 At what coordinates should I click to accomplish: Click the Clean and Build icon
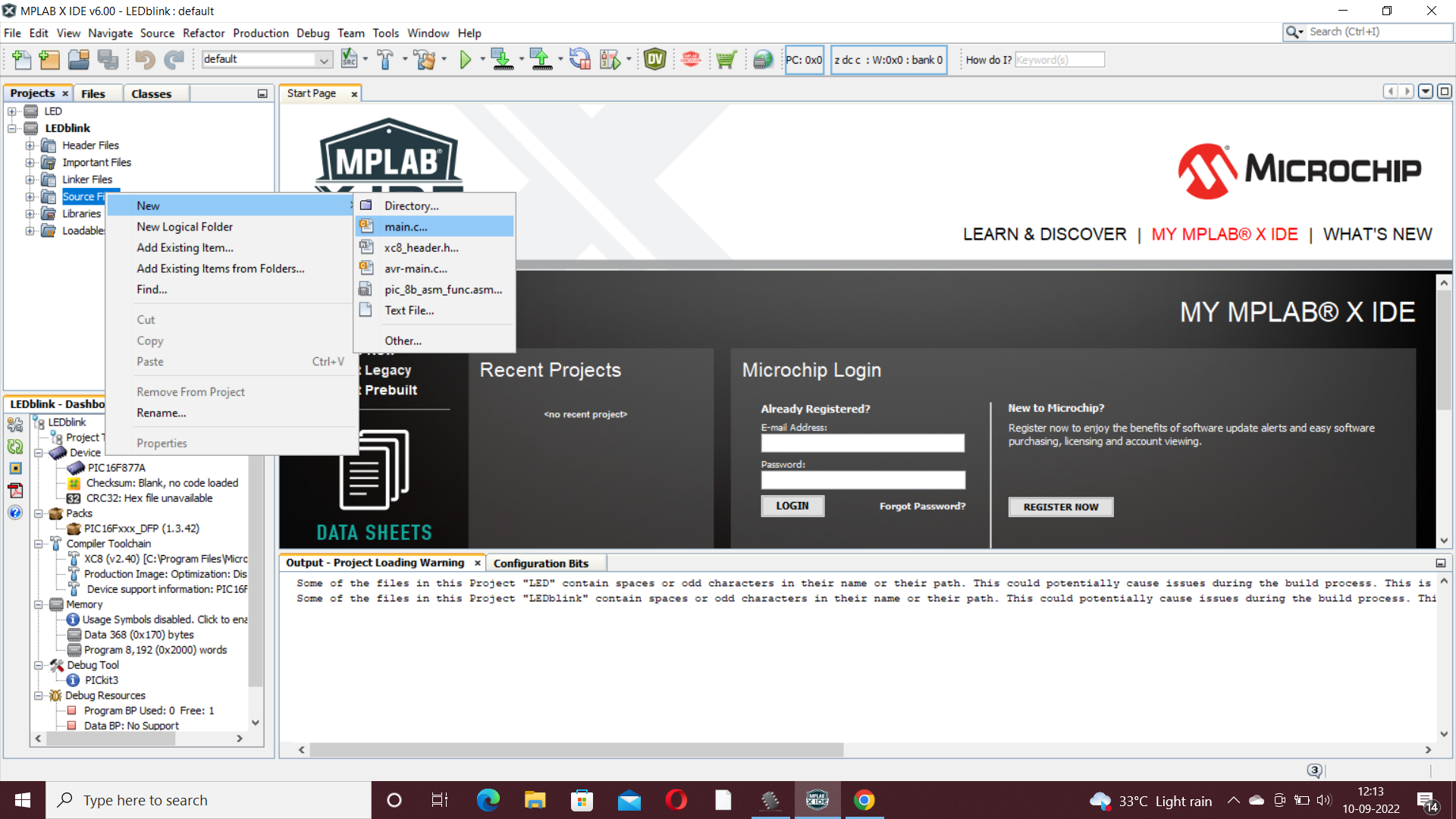point(425,59)
